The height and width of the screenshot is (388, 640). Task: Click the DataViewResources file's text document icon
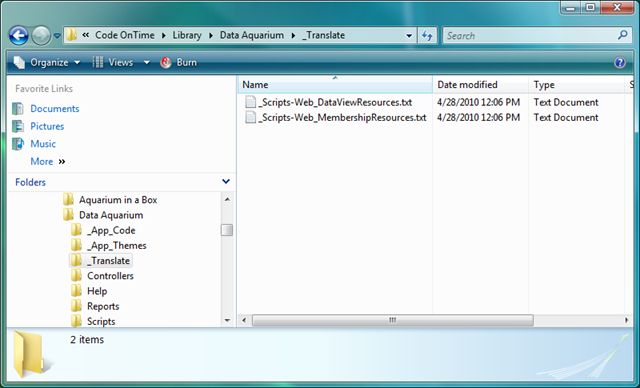[251, 102]
